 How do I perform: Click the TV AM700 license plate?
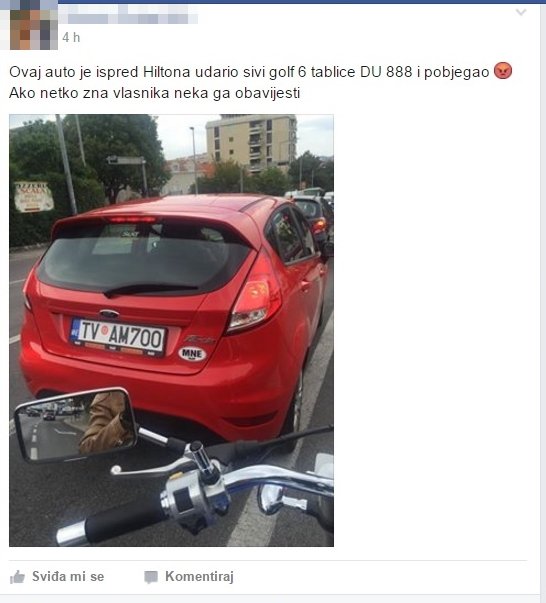click(117, 336)
